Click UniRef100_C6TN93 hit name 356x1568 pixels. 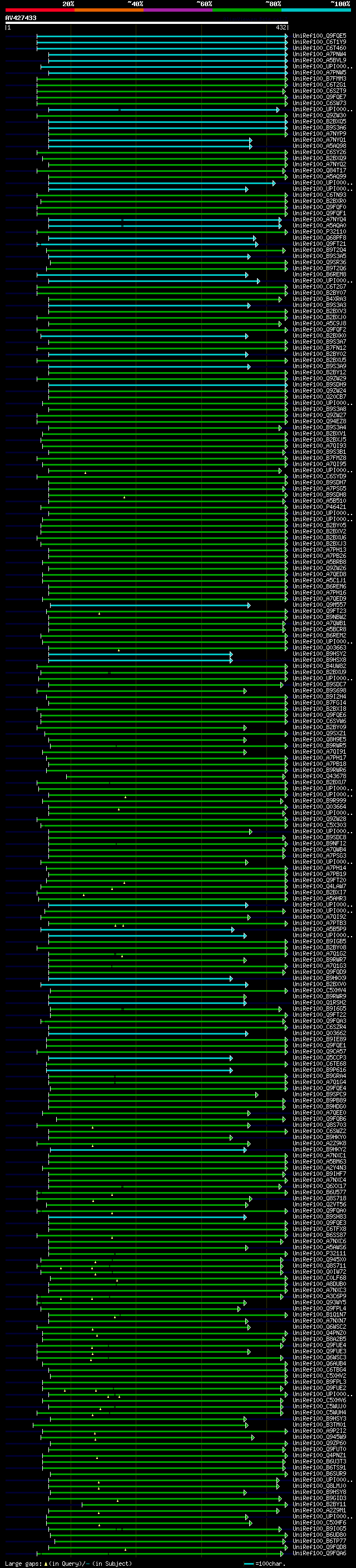319,195
